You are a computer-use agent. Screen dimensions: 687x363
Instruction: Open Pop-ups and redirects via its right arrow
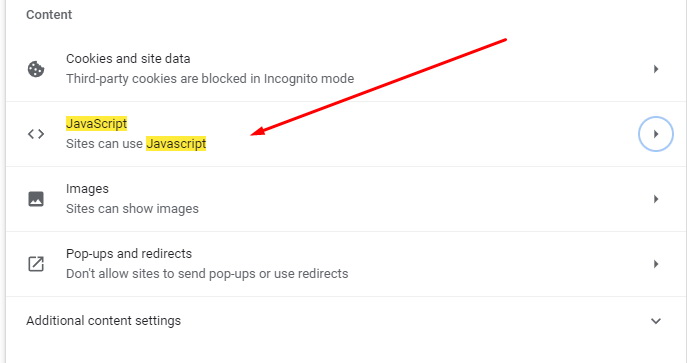[x=656, y=264]
